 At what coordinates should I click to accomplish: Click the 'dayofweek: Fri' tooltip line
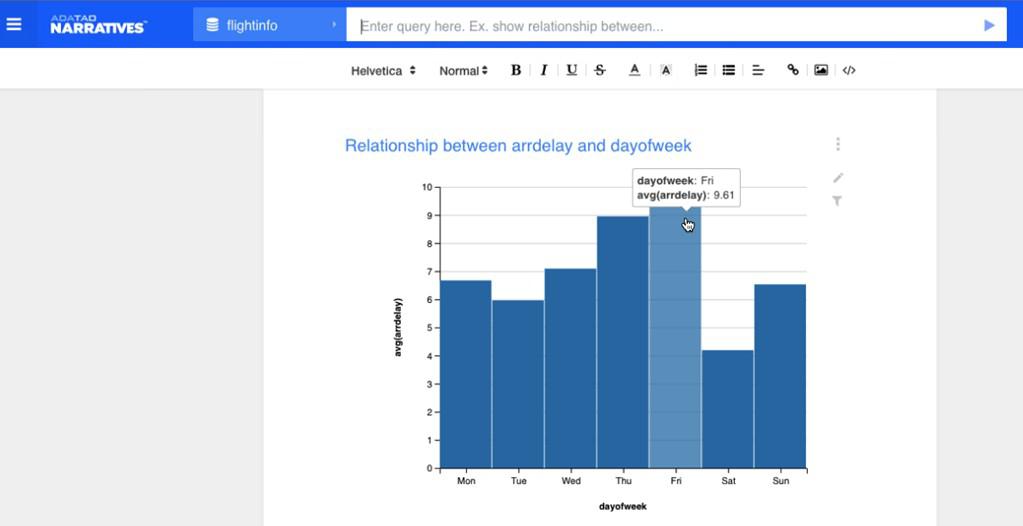(675, 181)
